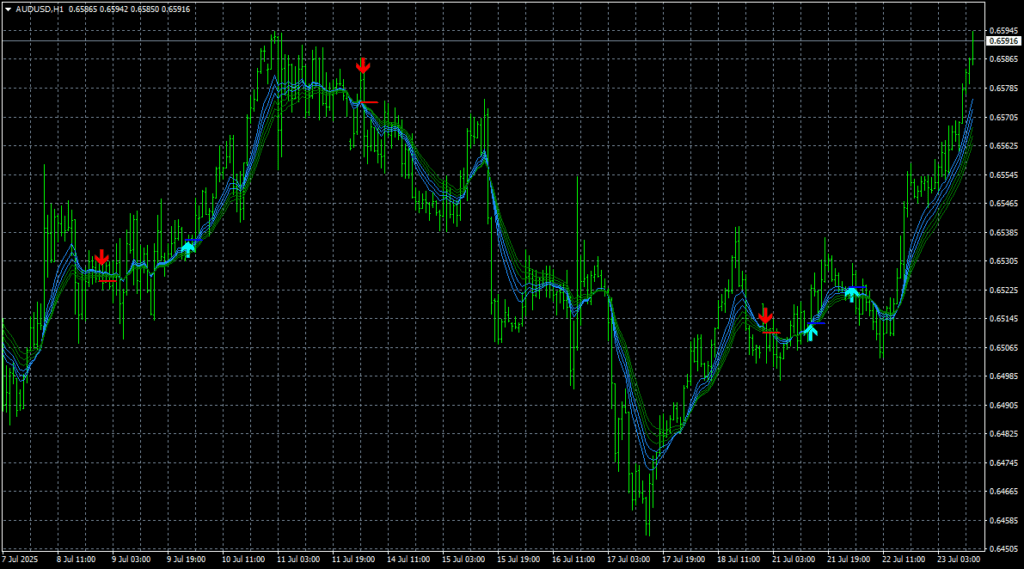
Task: Select the red sell arrow after 18 Jul 11:00
Action: pos(765,315)
